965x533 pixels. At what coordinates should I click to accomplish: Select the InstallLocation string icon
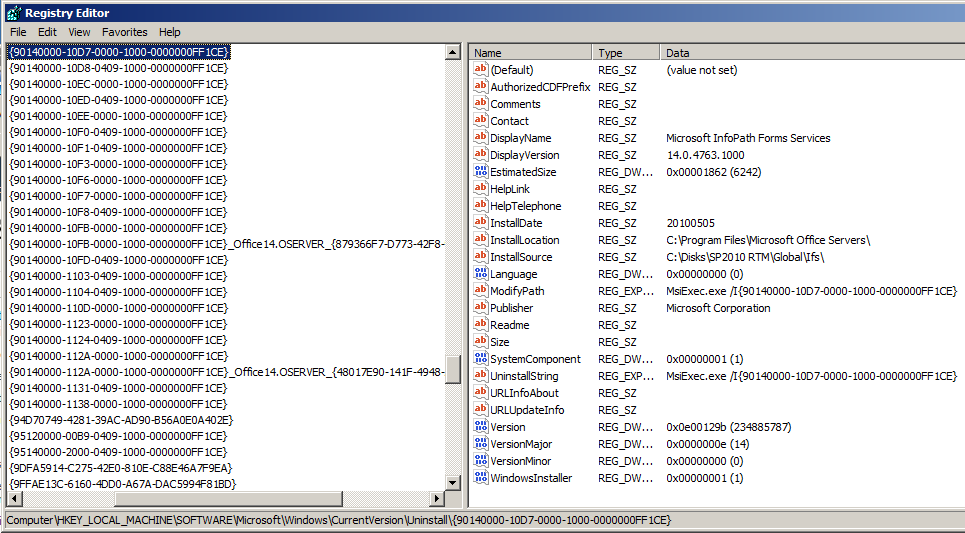click(480, 240)
